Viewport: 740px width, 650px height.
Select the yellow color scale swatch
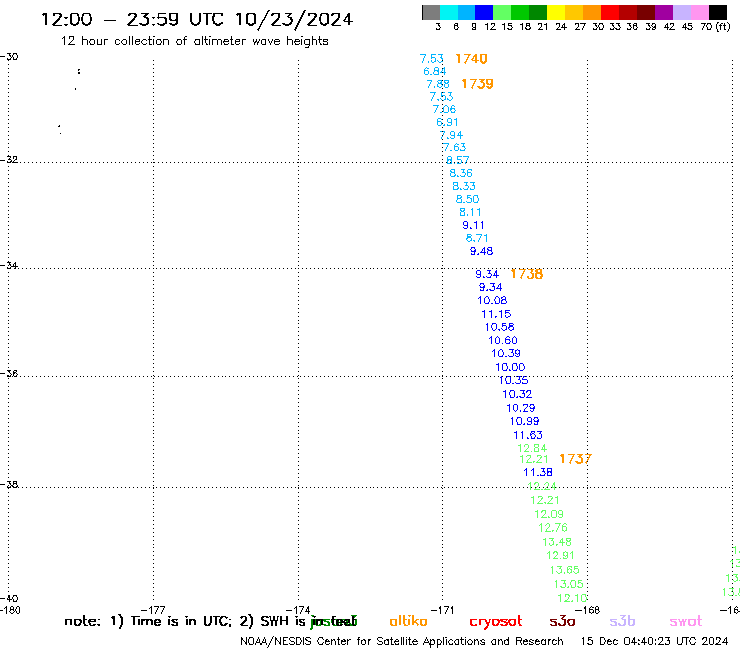tap(556, 12)
